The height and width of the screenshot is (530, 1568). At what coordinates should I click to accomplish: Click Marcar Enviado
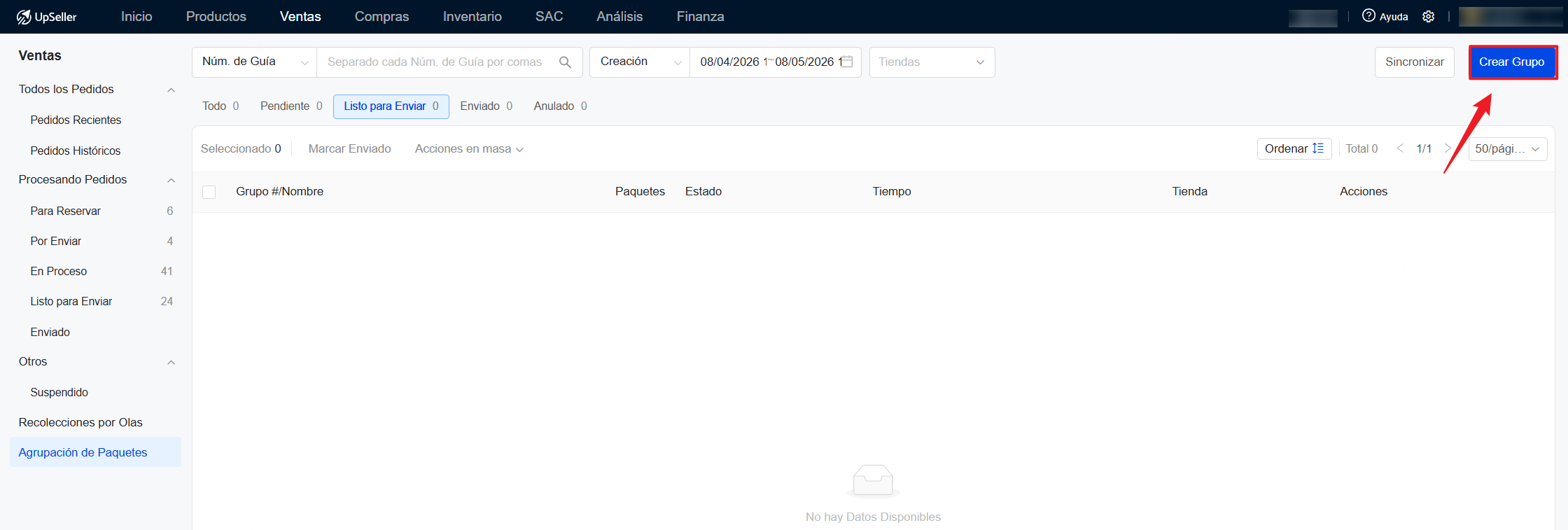click(349, 148)
